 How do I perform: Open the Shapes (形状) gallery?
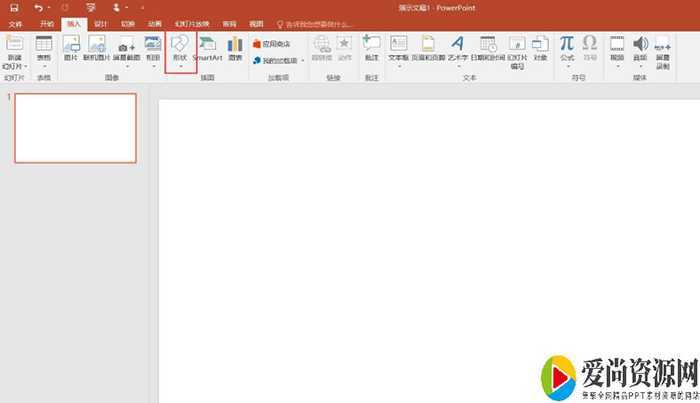pos(180,49)
